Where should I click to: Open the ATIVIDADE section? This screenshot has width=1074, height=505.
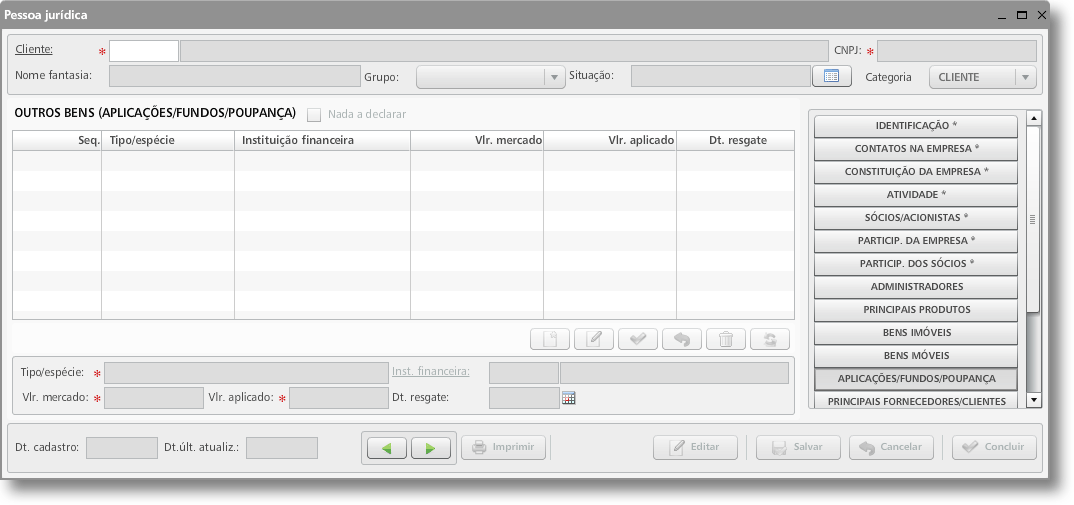pyautogui.click(x=916, y=195)
